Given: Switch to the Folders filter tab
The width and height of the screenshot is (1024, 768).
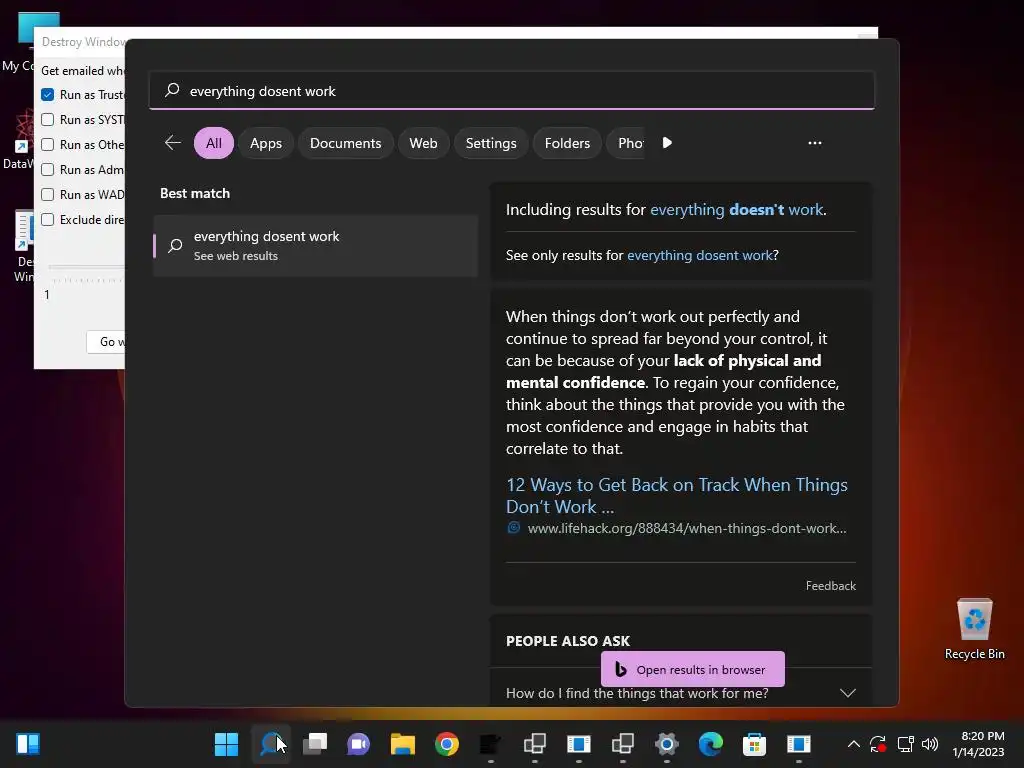Looking at the screenshot, I should coord(567,143).
